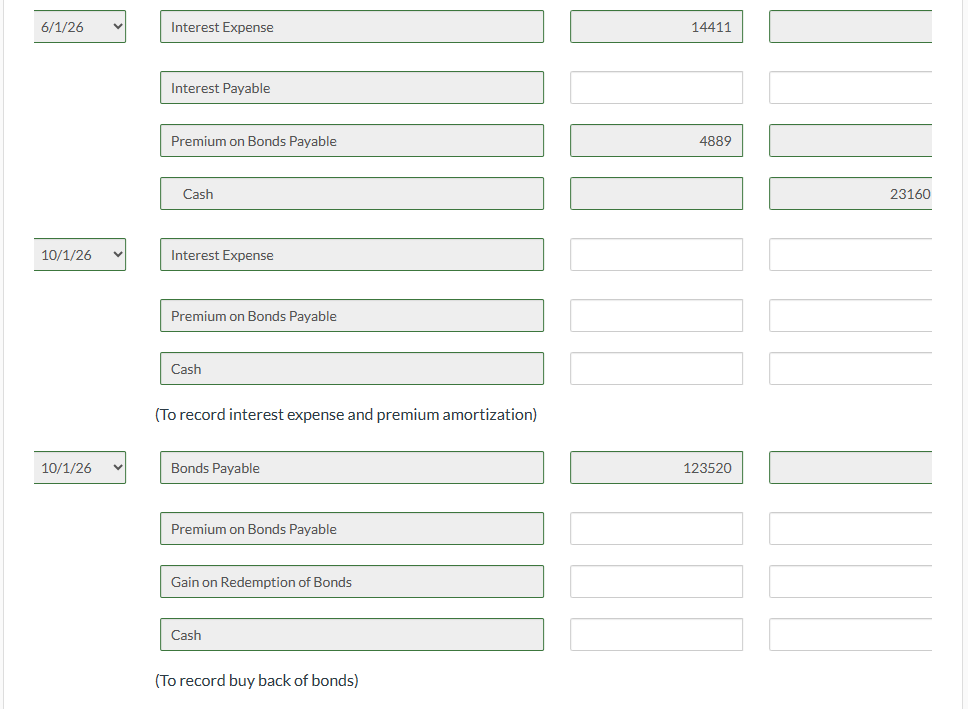This screenshot has width=968, height=709.
Task: Click the Interest Payable account name field
Action: coord(352,87)
